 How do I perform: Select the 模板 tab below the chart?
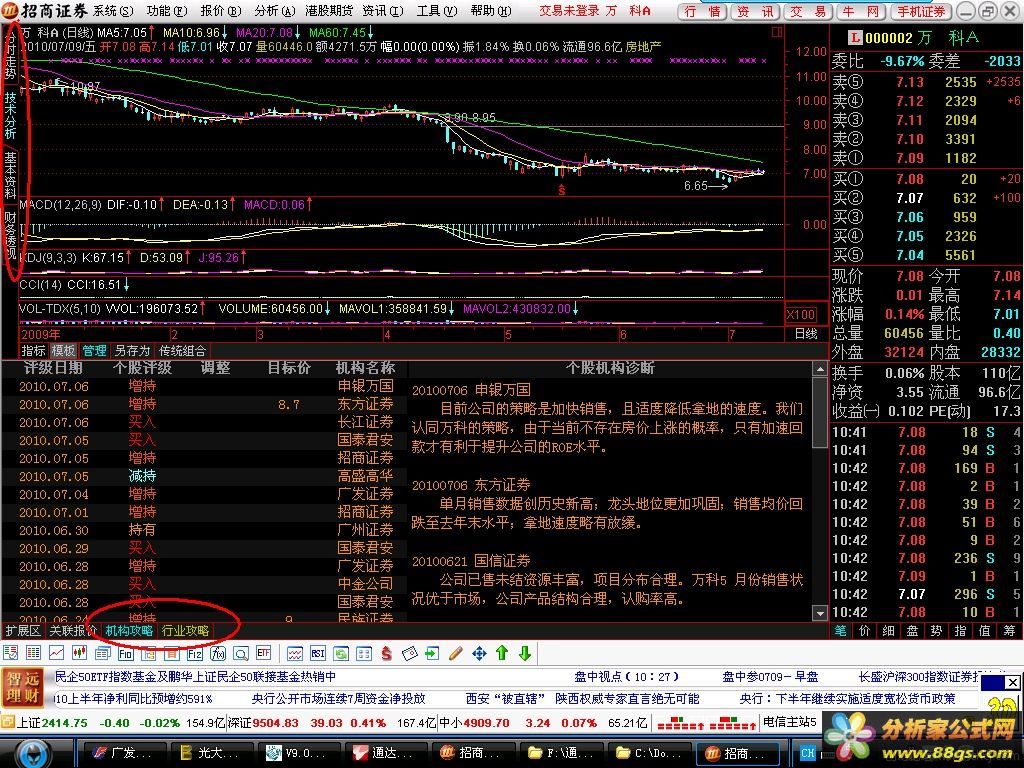[x=63, y=351]
